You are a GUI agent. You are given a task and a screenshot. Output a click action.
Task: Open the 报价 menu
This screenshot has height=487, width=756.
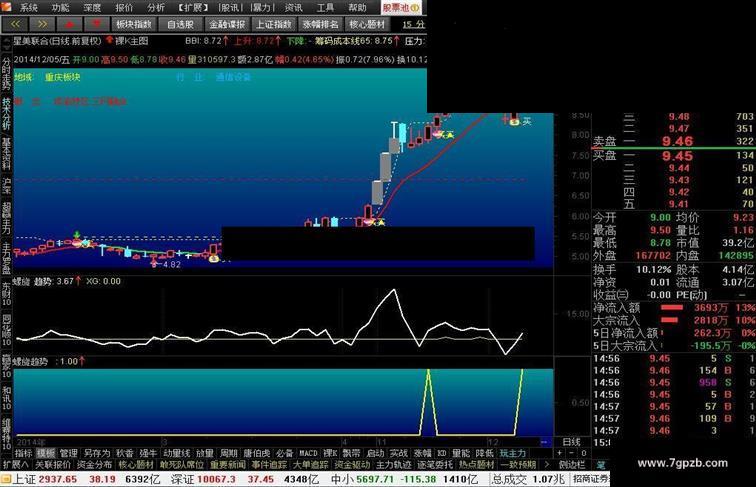(124, 7)
